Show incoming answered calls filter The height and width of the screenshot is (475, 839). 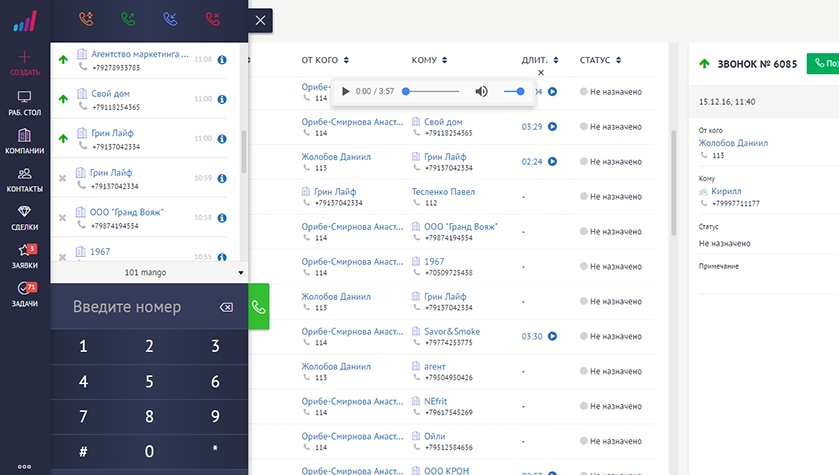(128, 19)
